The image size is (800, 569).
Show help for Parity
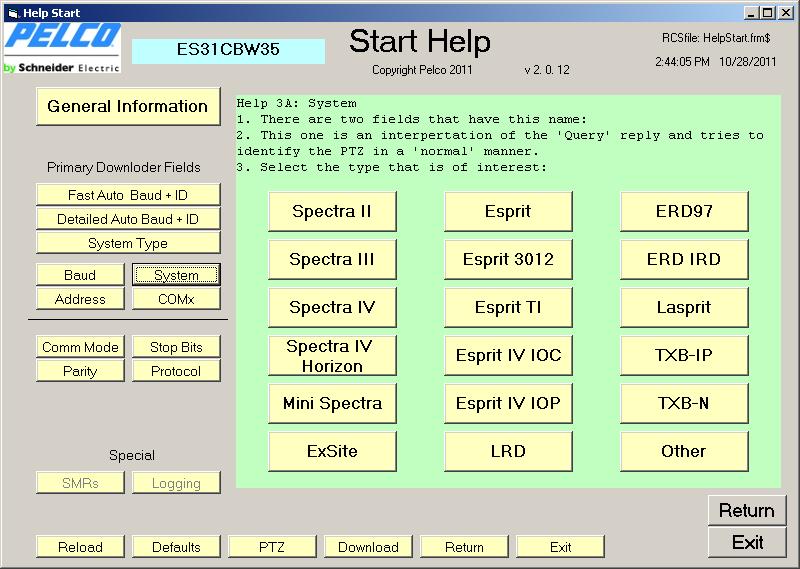(x=80, y=371)
